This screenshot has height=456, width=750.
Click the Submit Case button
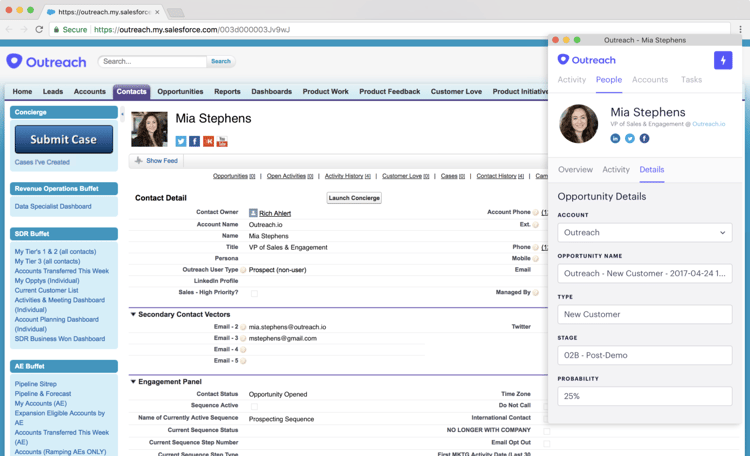click(64, 139)
